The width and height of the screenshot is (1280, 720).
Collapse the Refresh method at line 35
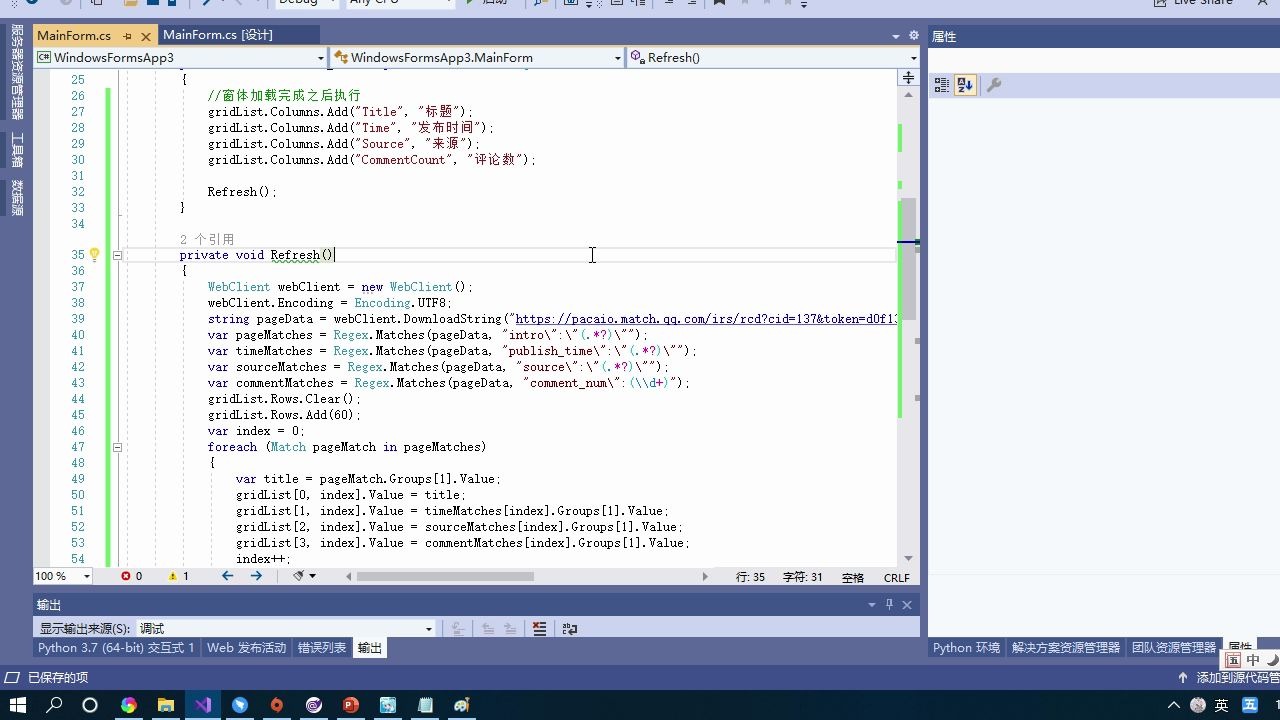click(117, 255)
